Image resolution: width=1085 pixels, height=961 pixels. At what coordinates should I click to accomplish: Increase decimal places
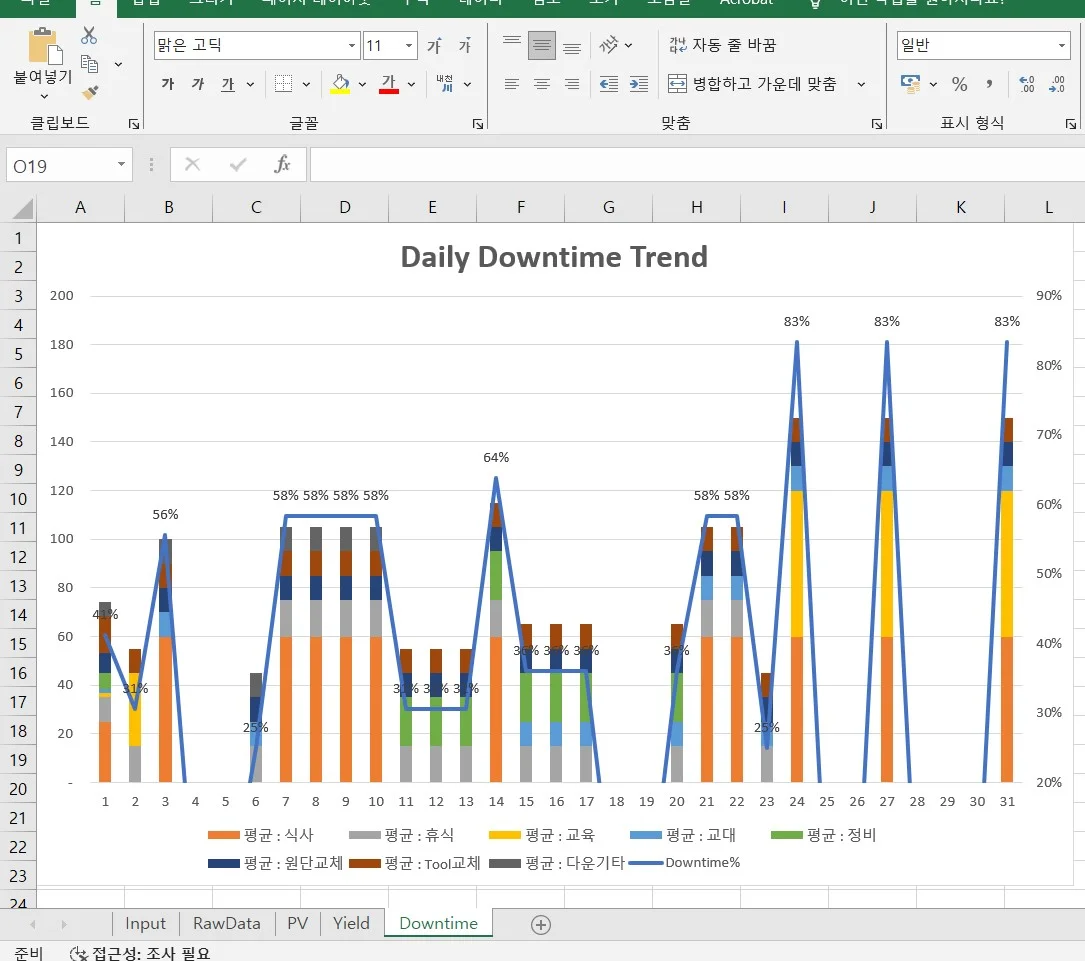1027,84
